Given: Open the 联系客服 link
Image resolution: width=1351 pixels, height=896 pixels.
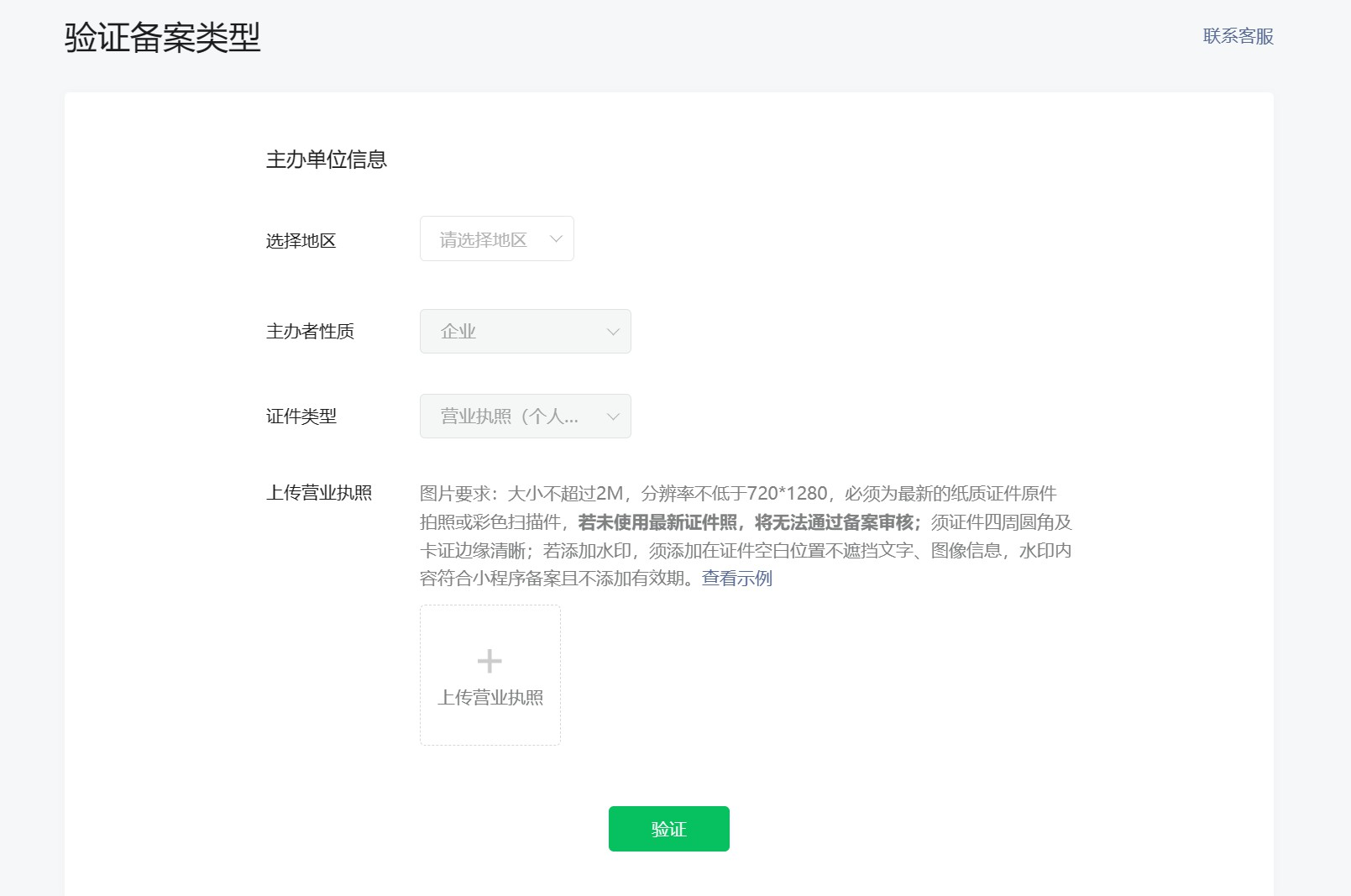Looking at the screenshot, I should pyautogui.click(x=1238, y=36).
